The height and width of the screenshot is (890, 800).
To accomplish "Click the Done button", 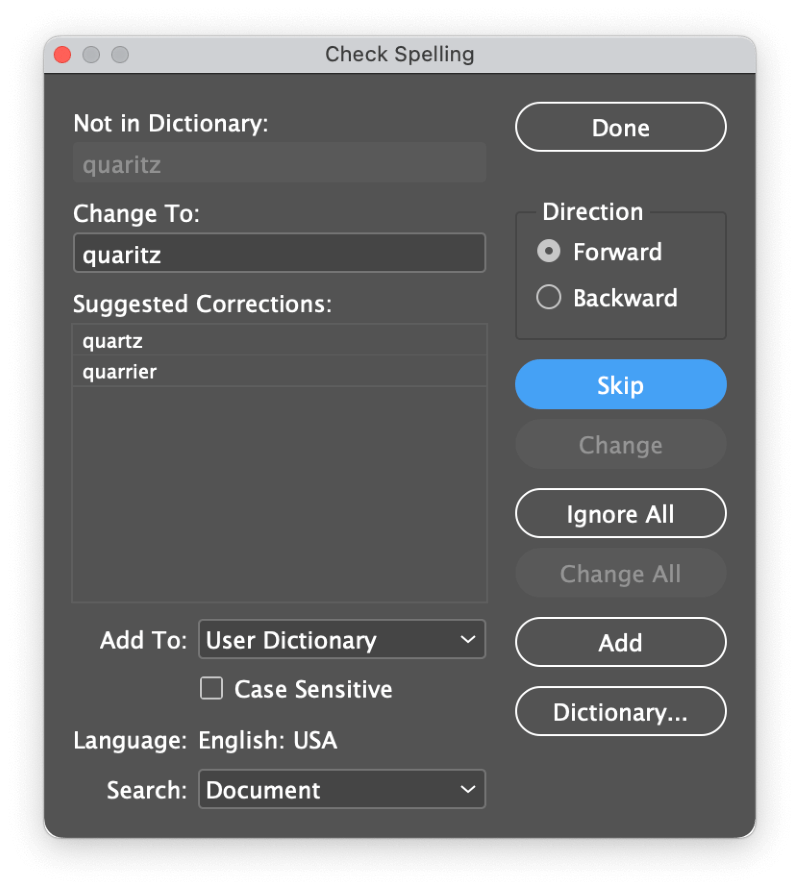I will tap(621, 127).
